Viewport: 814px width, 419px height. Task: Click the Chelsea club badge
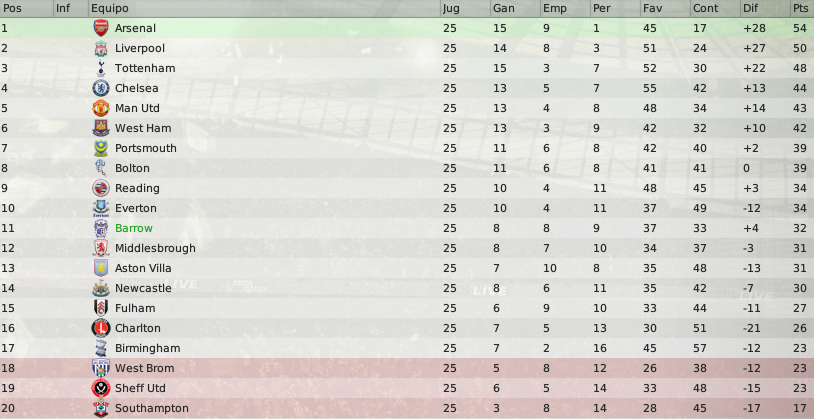[x=101, y=88]
